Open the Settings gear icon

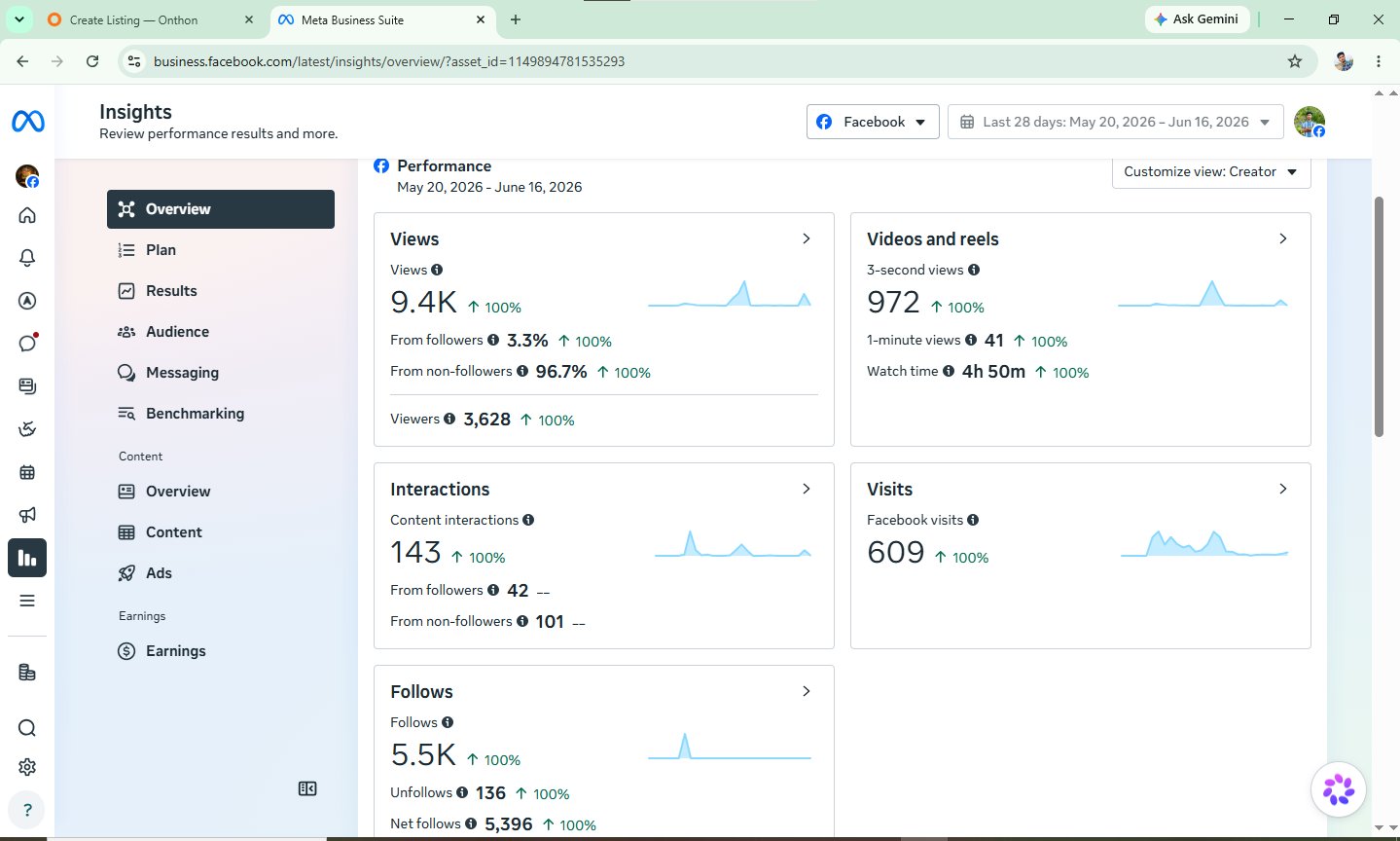pos(27,767)
